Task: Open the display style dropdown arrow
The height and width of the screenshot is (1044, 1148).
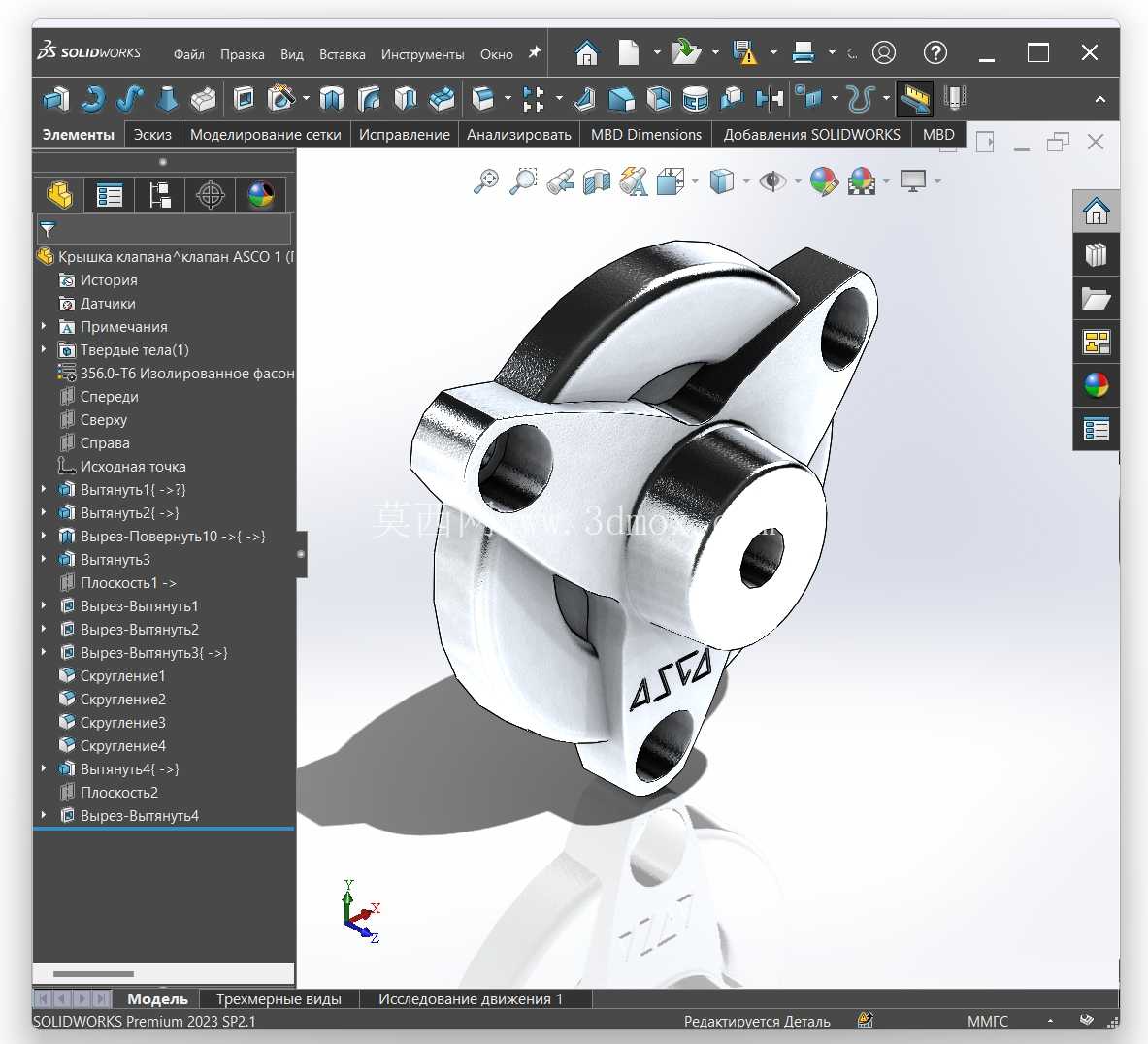Action: tap(746, 180)
